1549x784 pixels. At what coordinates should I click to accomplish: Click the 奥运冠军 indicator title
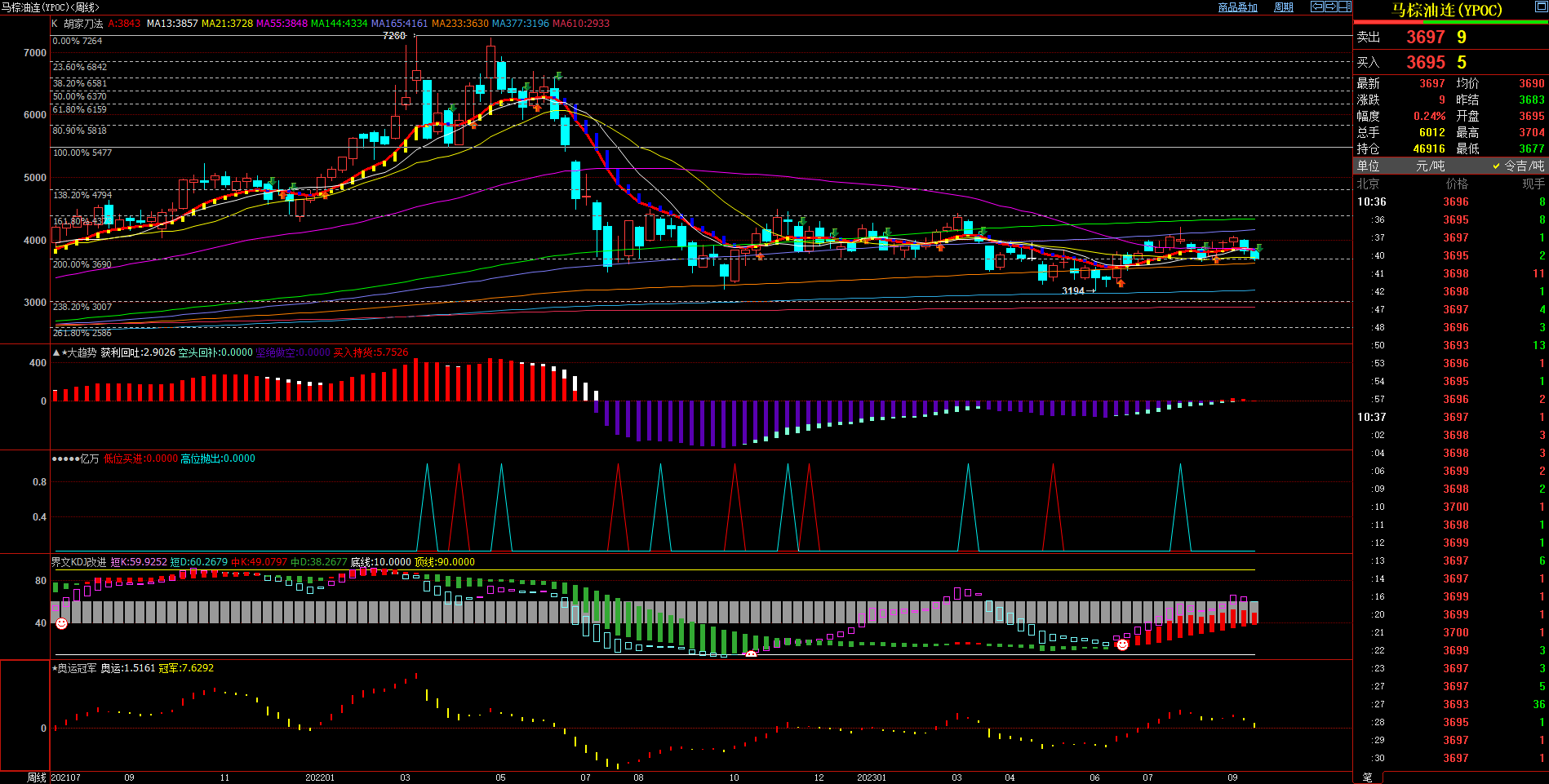(x=77, y=668)
